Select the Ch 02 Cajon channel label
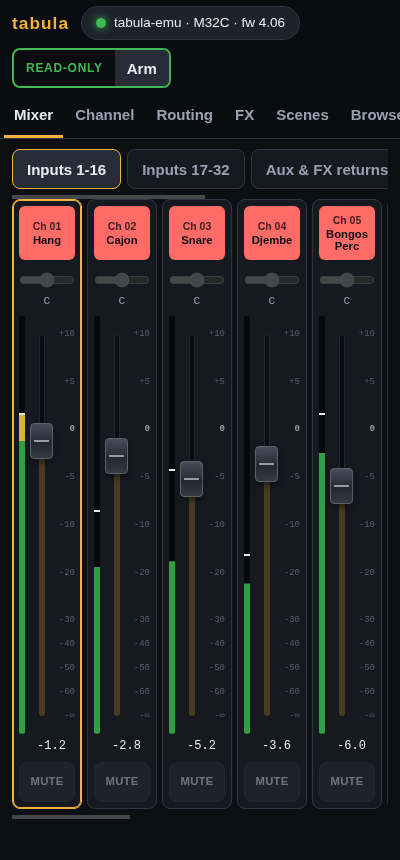Screen dimensions: 400x860 122,233
